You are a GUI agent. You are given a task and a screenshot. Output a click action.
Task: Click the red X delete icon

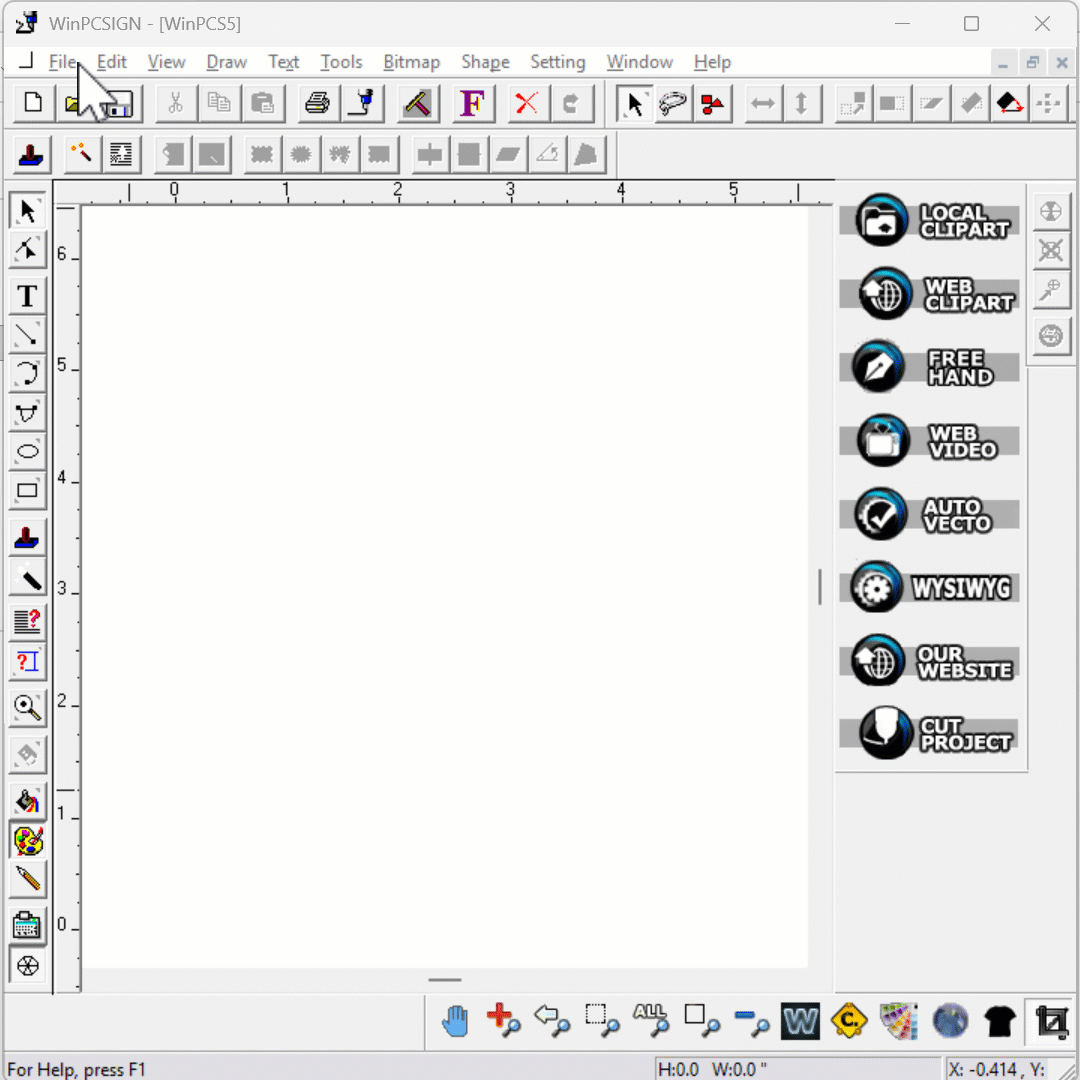(527, 103)
